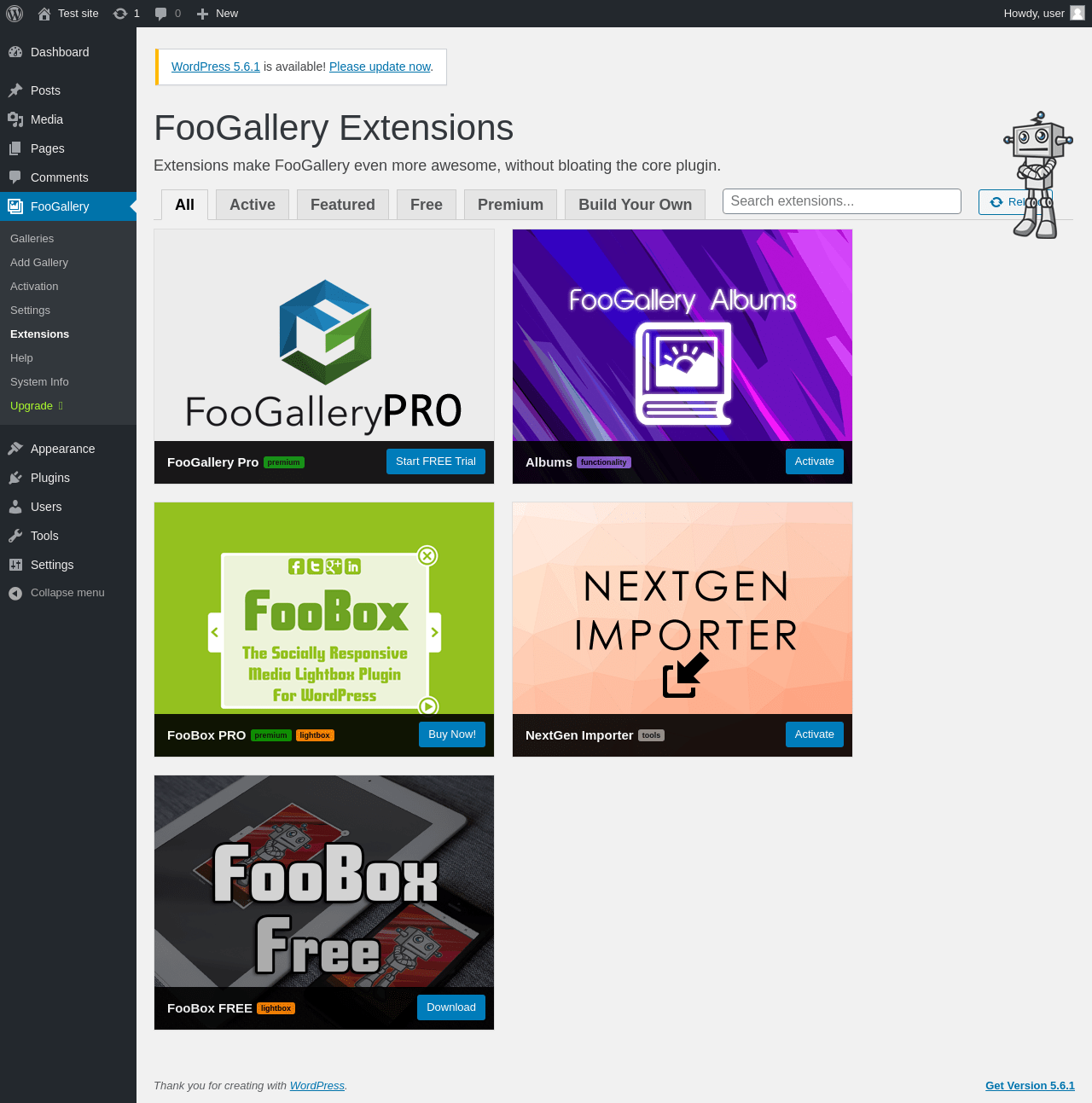The width and height of the screenshot is (1092, 1103).
Task: Open FooGallery Settings submenu item
Action: tap(68, 311)
